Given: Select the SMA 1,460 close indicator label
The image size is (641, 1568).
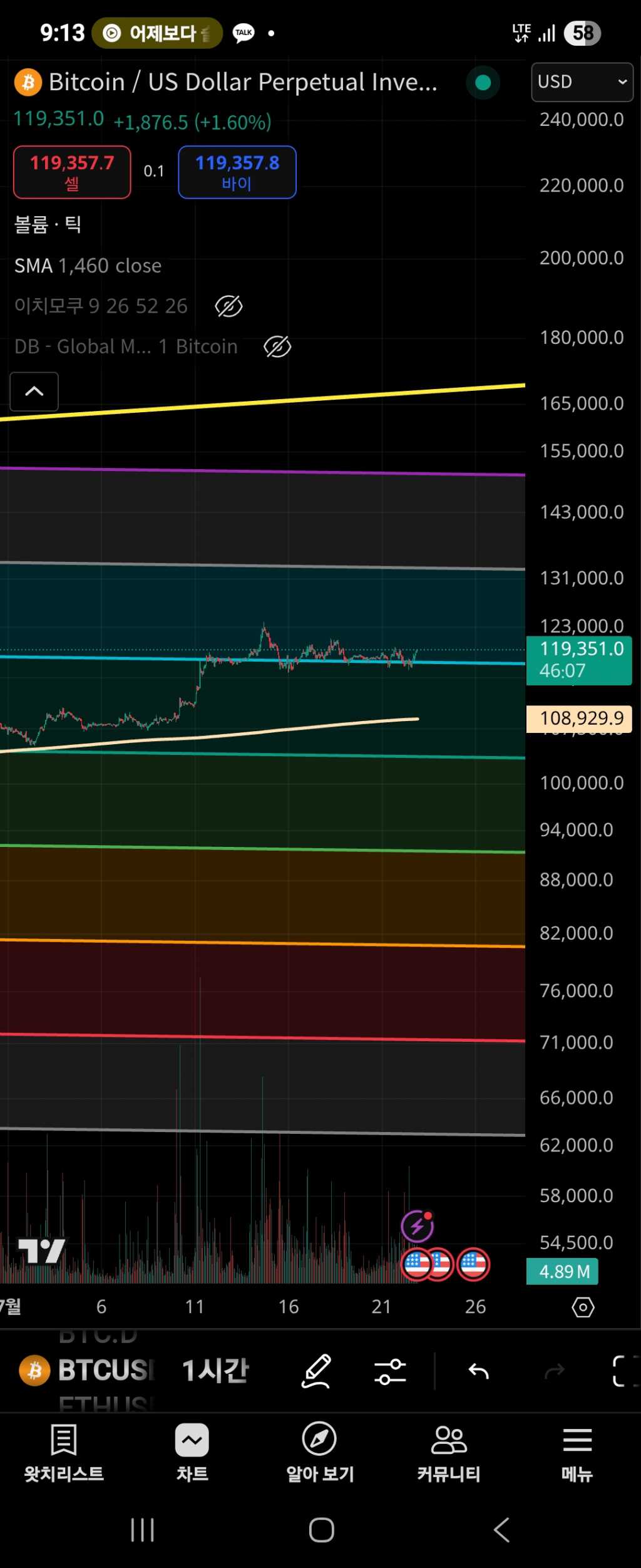Looking at the screenshot, I should (x=88, y=266).
